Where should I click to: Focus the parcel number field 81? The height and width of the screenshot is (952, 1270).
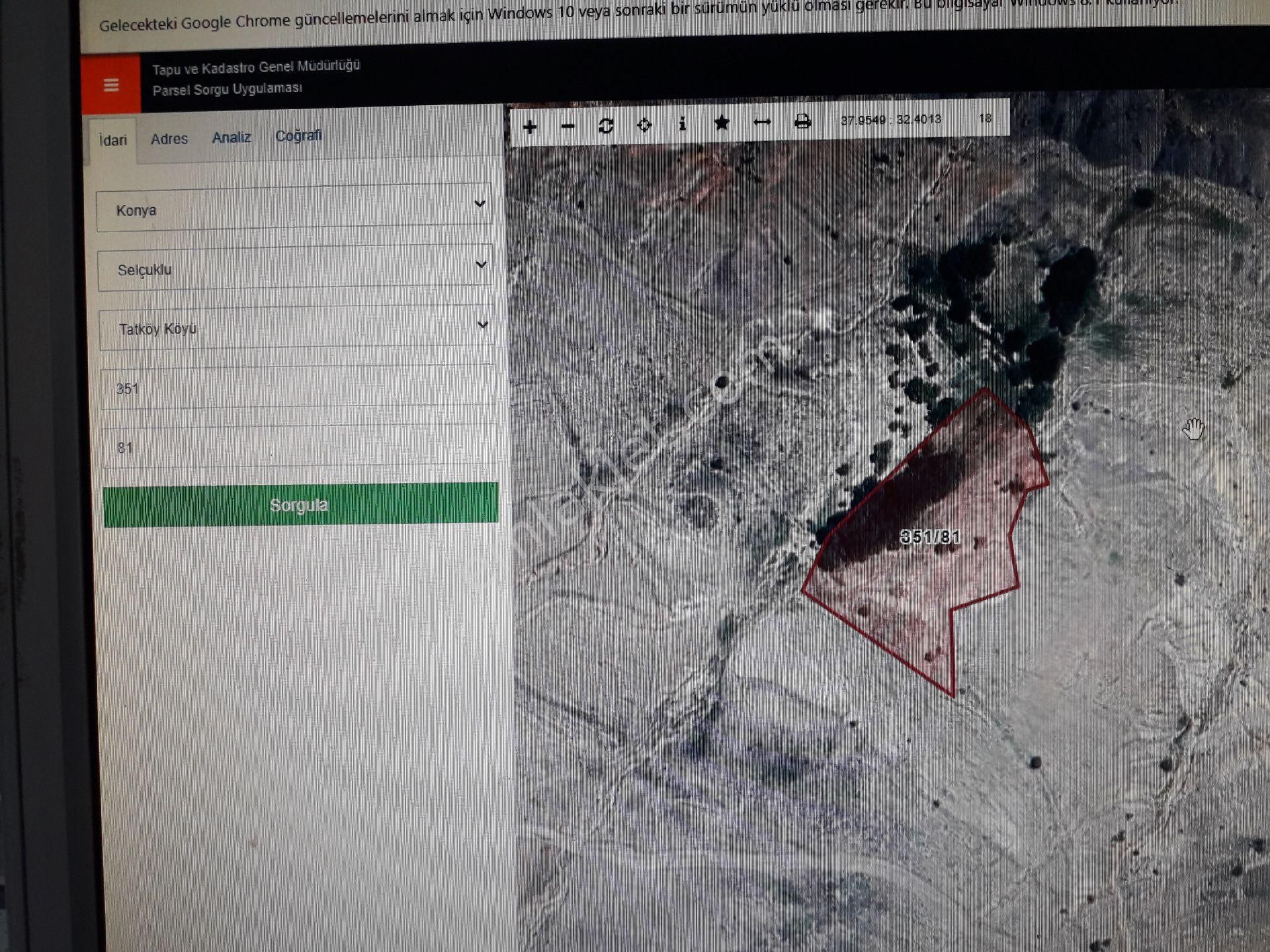(299, 446)
